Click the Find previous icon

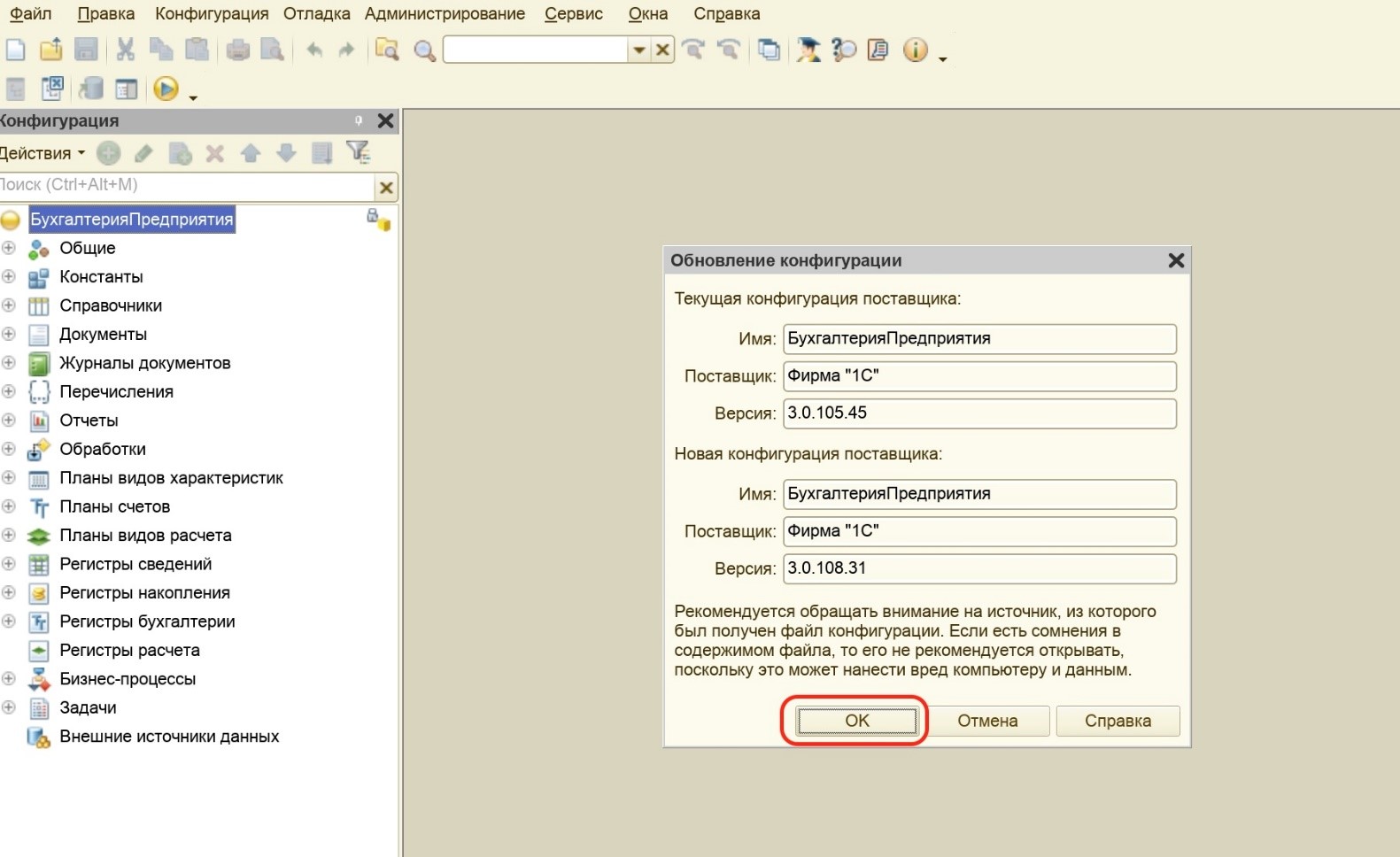tap(729, 50)
